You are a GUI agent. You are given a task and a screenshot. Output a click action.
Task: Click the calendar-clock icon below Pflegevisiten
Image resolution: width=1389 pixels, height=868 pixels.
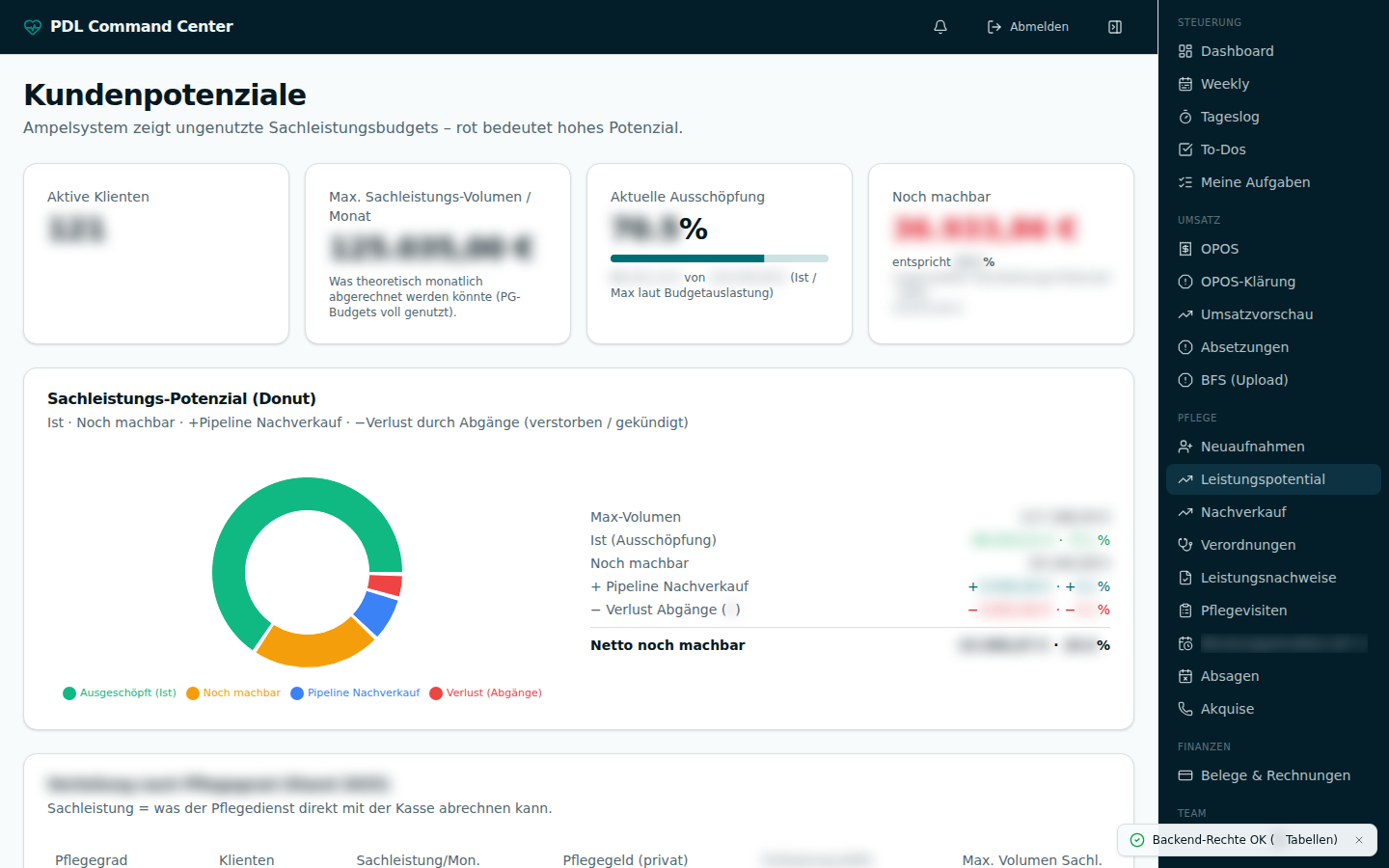[1185, 643]
